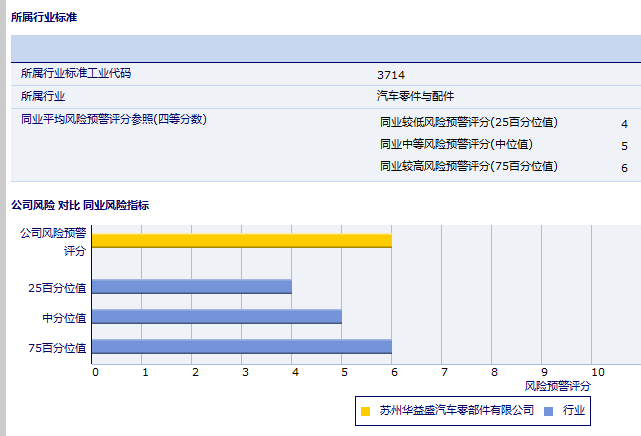This screenshot has height=436, width=641.
Task: Click 同业较高风险预警评分(75百分位值) text
Action: click(x=469, y=167)
